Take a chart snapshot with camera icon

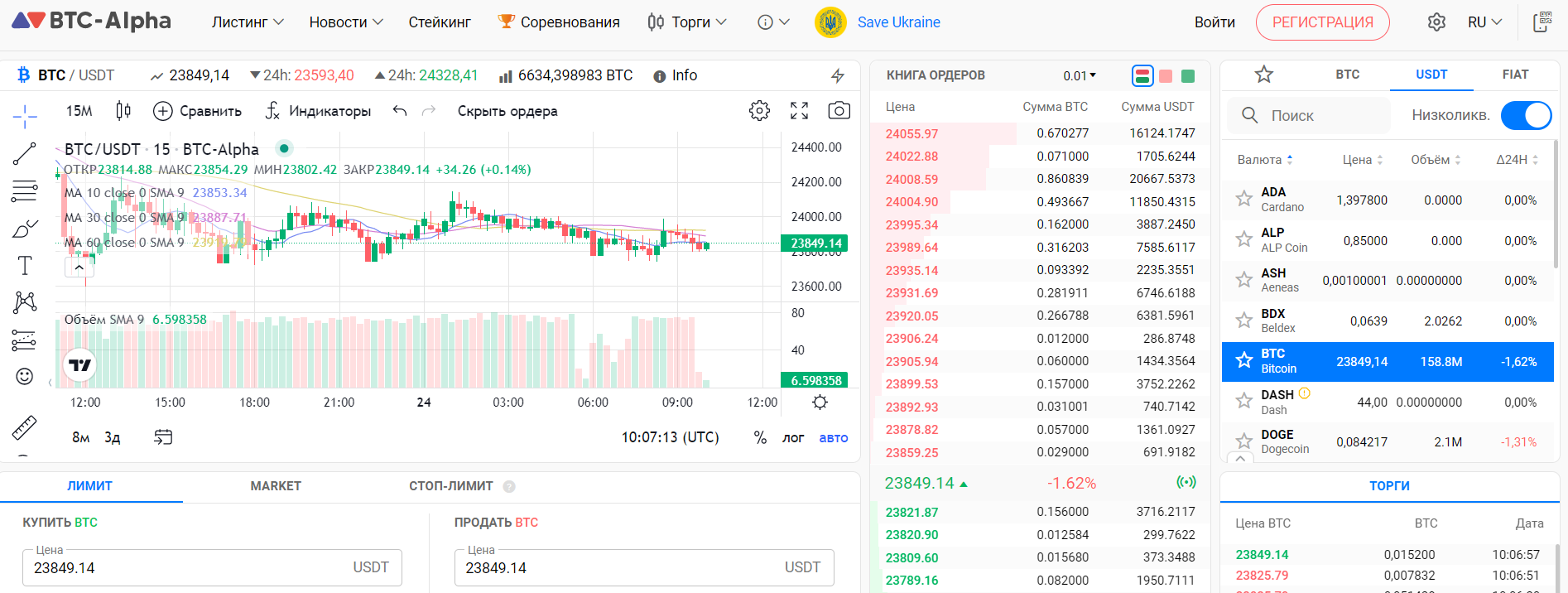(839, 110)
